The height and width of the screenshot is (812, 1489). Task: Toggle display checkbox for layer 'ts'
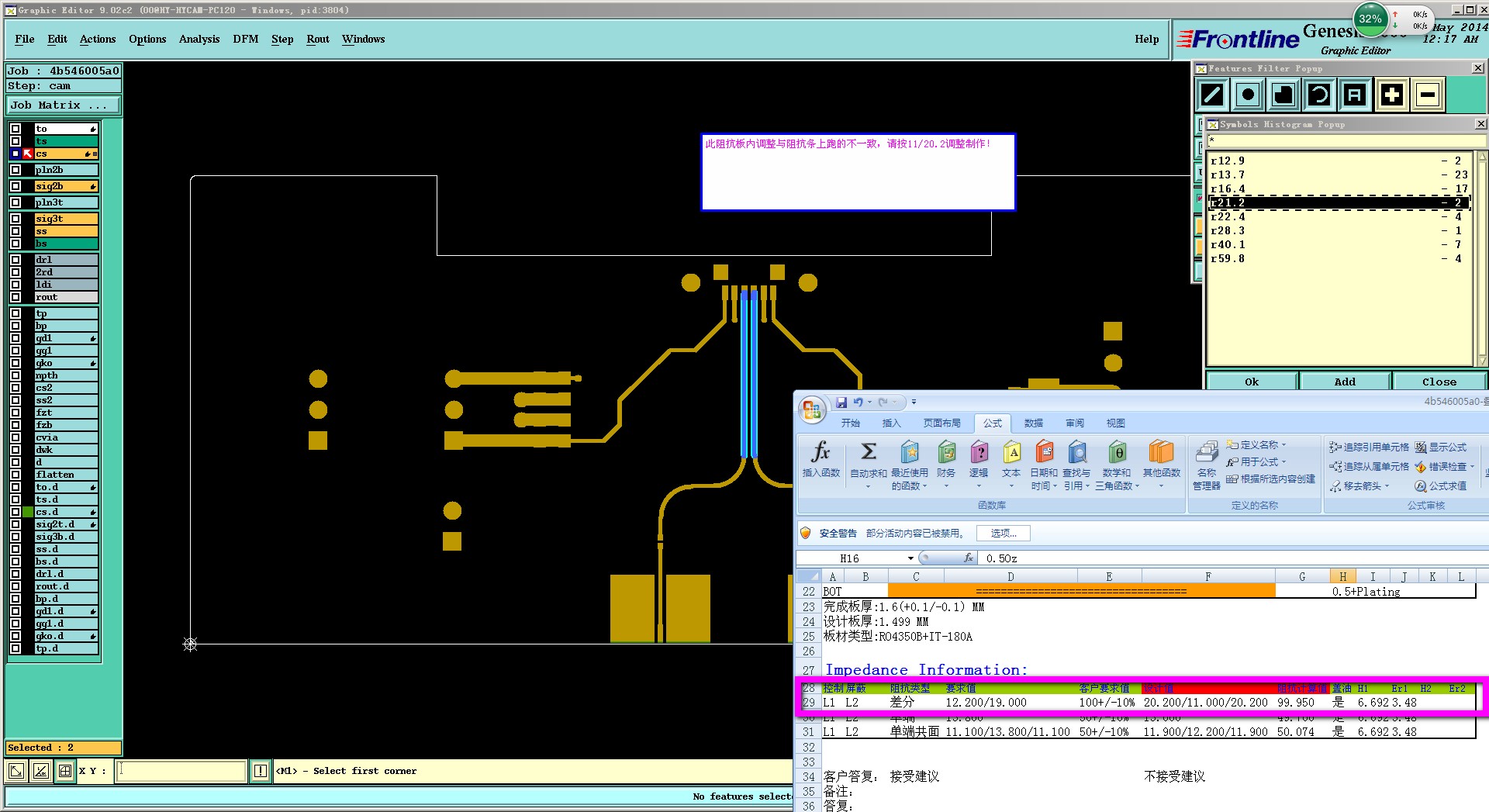pyautogui.click(x=16, y=141)
